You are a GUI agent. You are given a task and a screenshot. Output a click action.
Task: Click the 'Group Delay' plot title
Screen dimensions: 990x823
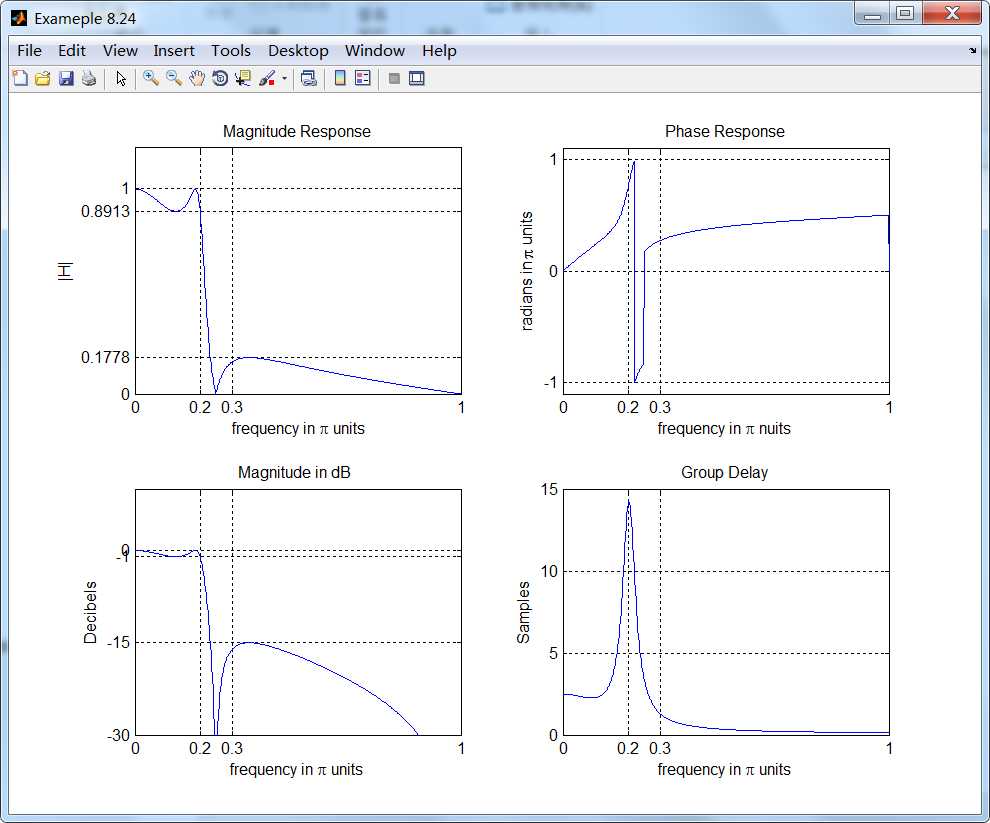coord(724,472)
